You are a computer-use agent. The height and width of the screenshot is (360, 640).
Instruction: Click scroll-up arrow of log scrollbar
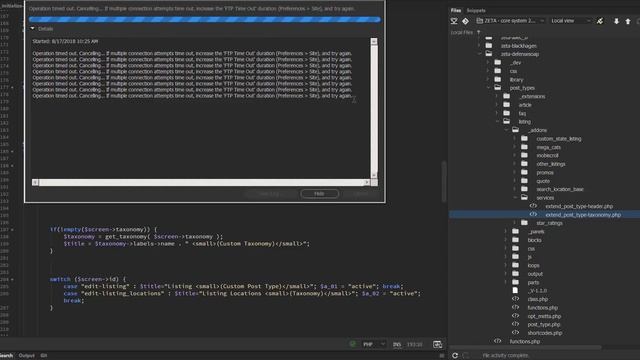point(374,41)
